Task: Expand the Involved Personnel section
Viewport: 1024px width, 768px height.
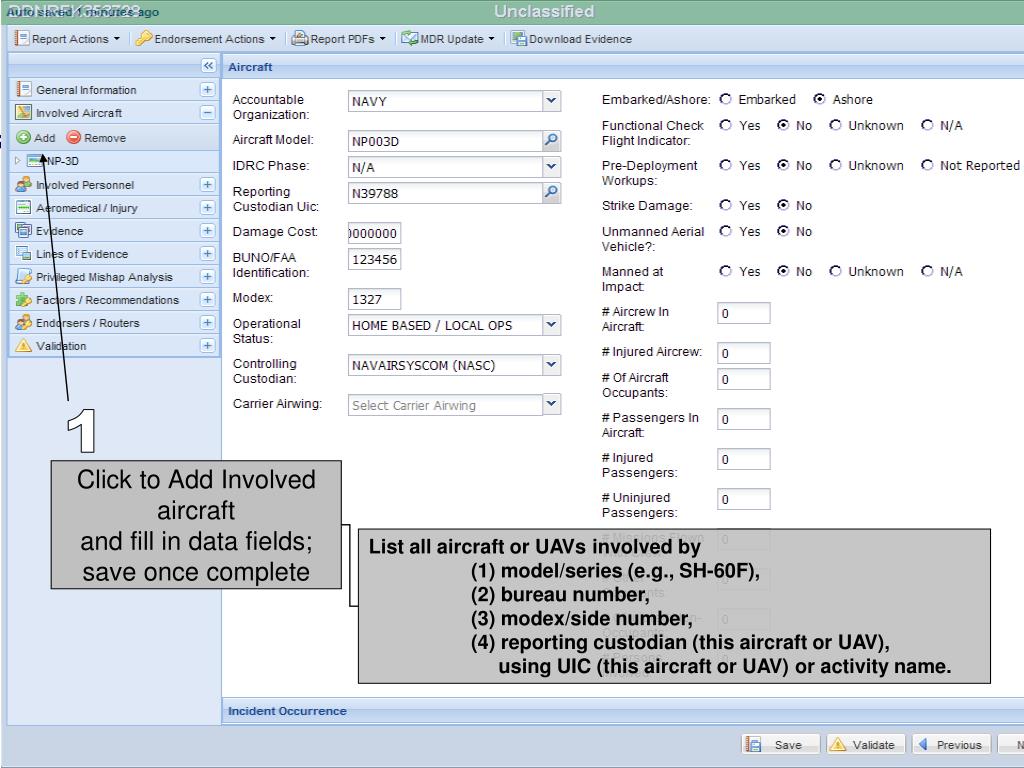Action: (x=208, y=185)
